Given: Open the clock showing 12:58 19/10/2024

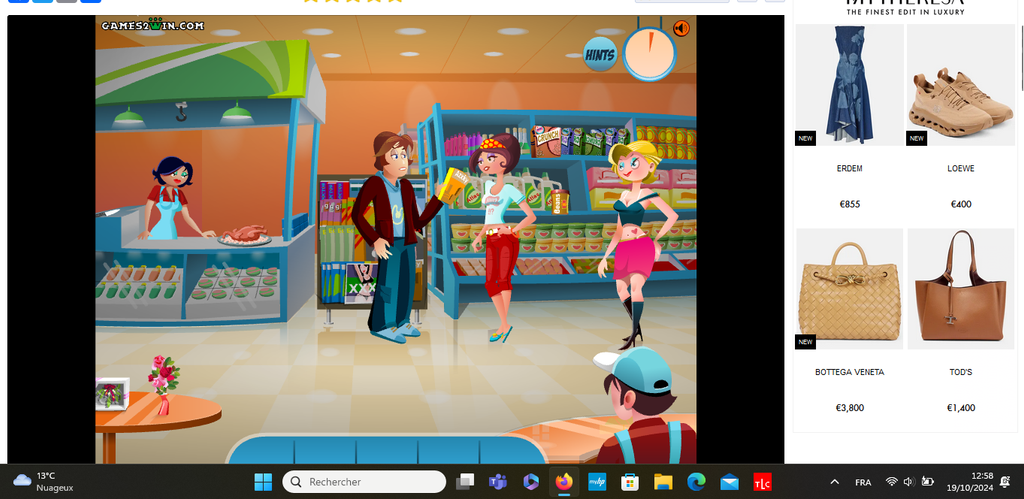Looking at the screenshot, I should coord(969,482).
